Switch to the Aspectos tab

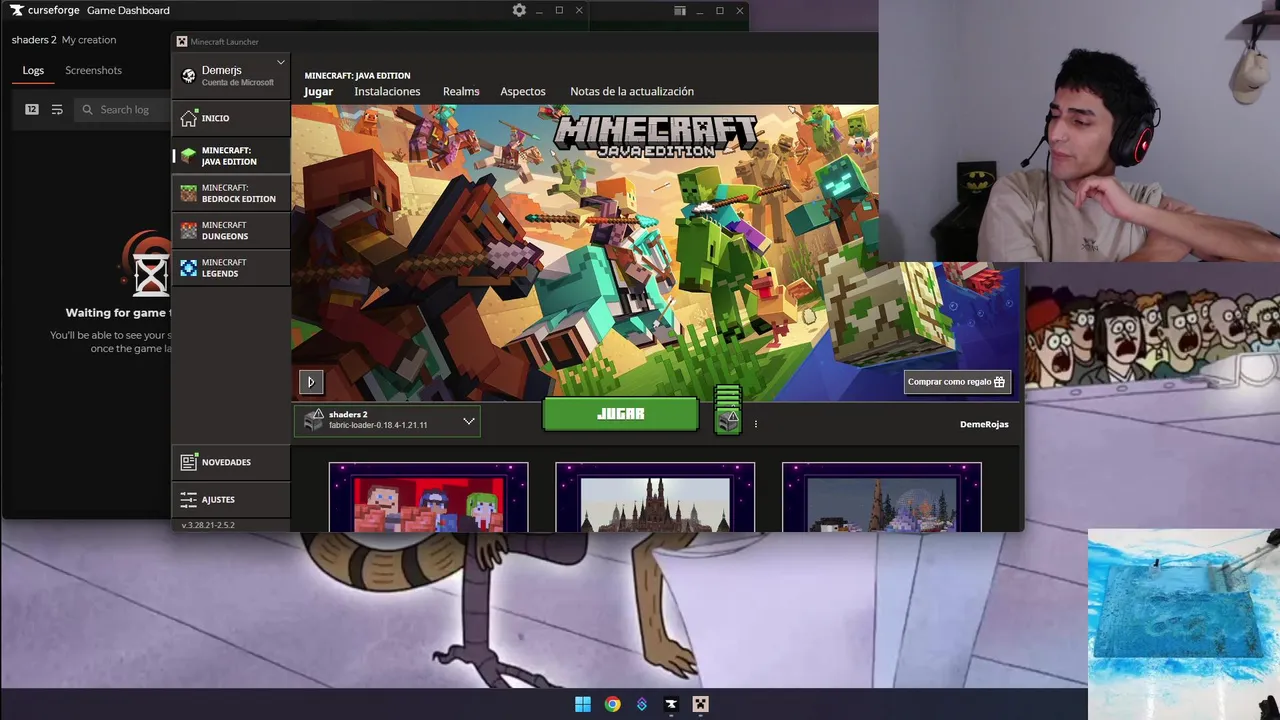click(x=523, y=92)
